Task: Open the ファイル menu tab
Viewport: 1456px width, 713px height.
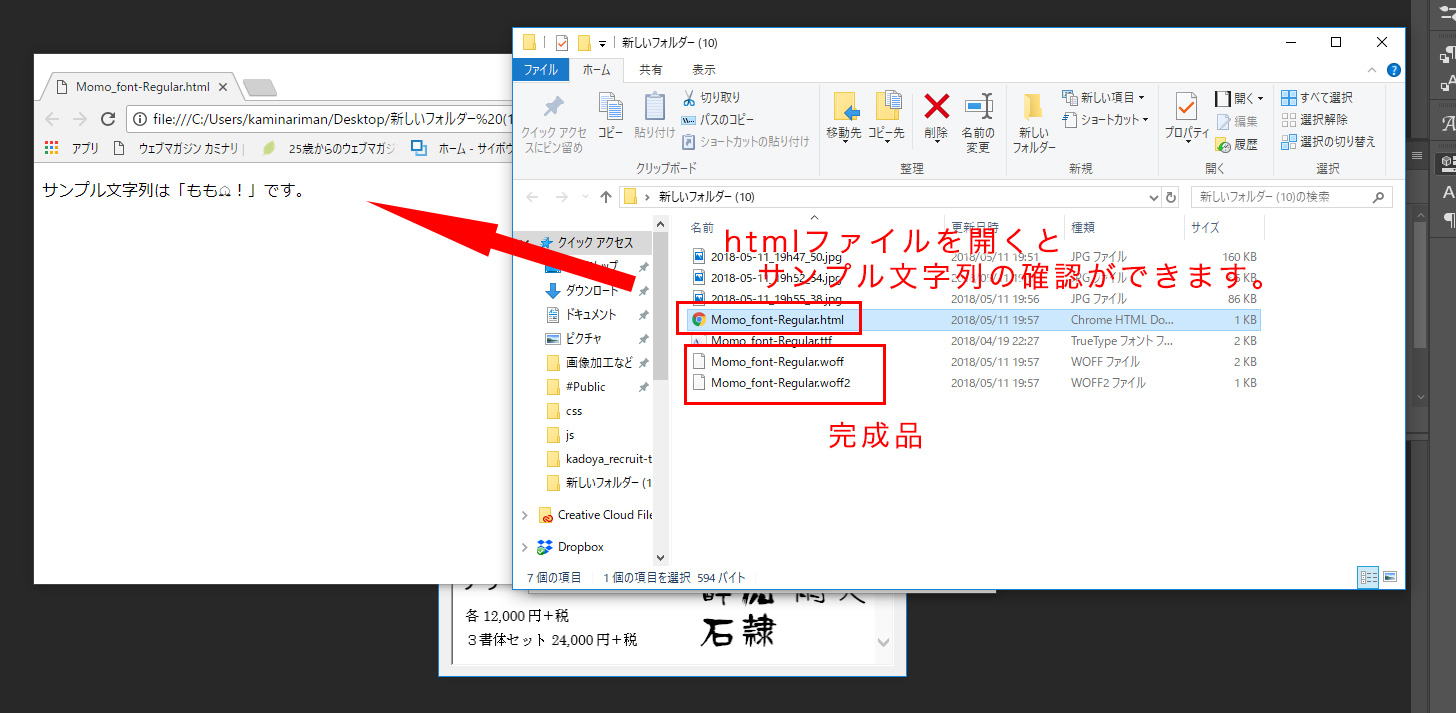Action: pos(541,70)
